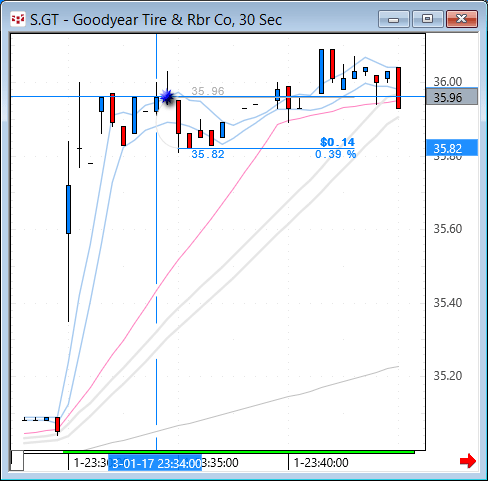Click the $0.14 measurement label
This screenshot has height=481, width=488.
click(337, 142)
